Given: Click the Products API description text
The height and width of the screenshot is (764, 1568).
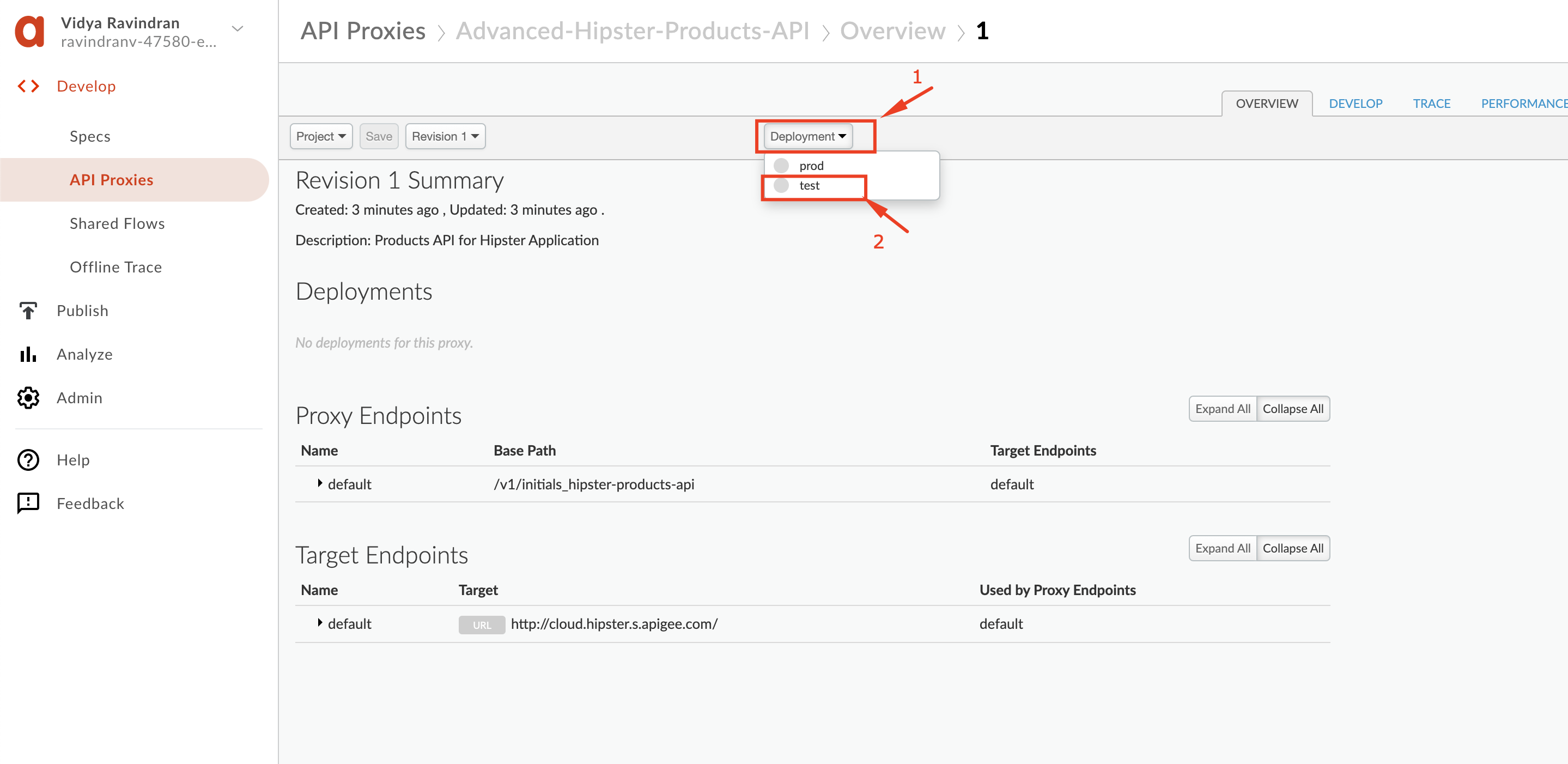Looking at the screenshot, I should (x=447, y=240).
